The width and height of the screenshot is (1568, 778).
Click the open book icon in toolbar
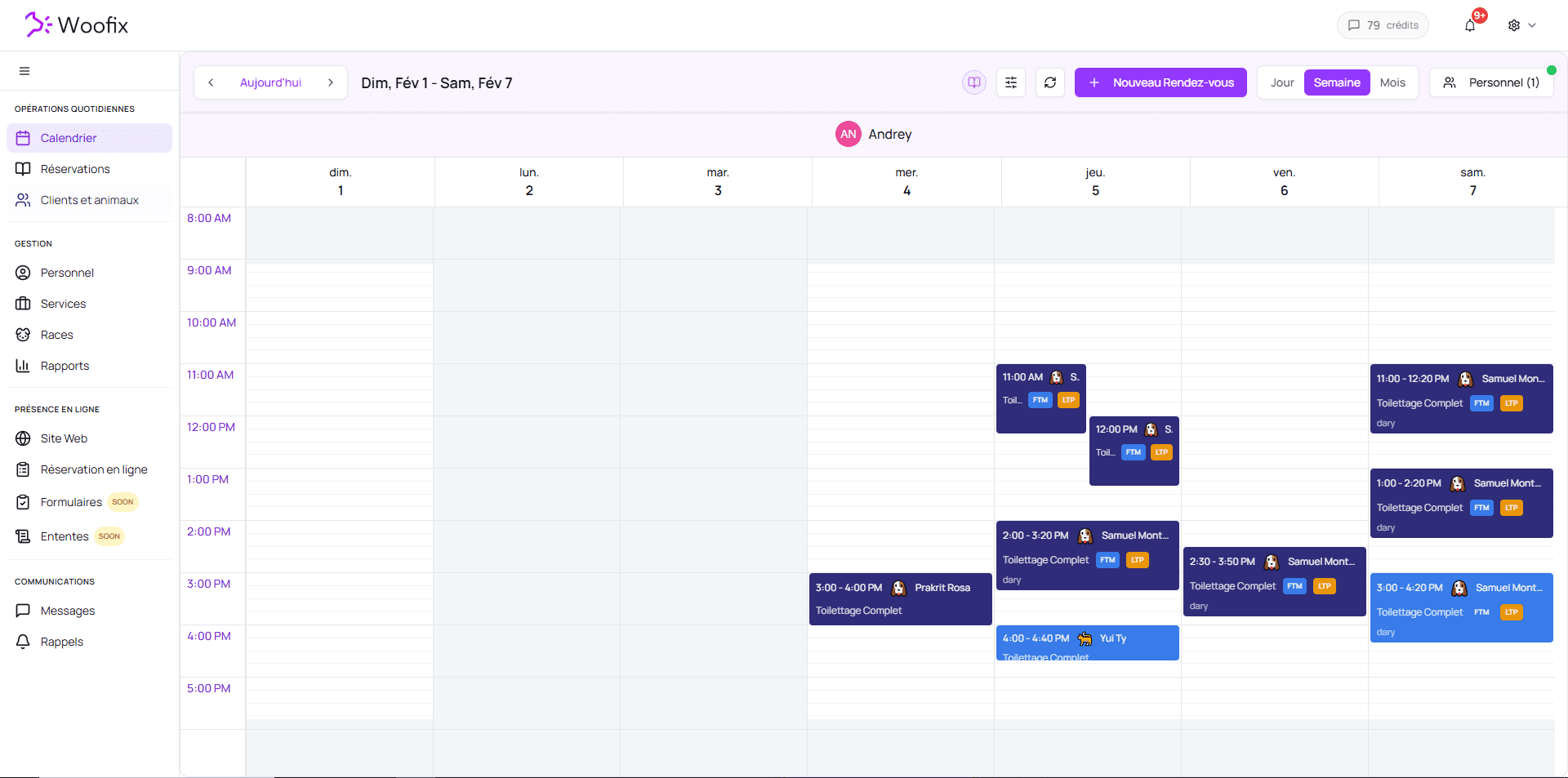(x=974, y=82)
